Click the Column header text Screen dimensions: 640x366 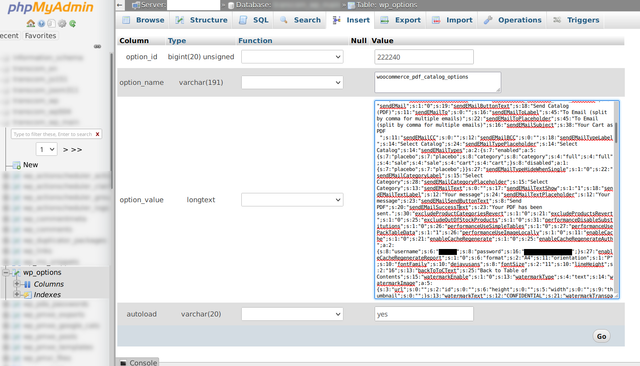pyautogui.click(x=134, y=41)
